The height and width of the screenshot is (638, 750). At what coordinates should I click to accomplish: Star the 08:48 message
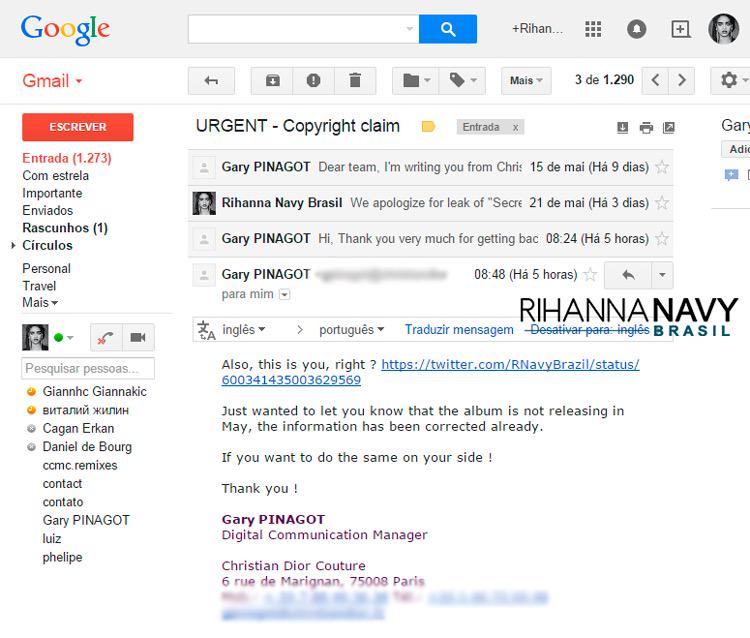[x=591, y=274]
